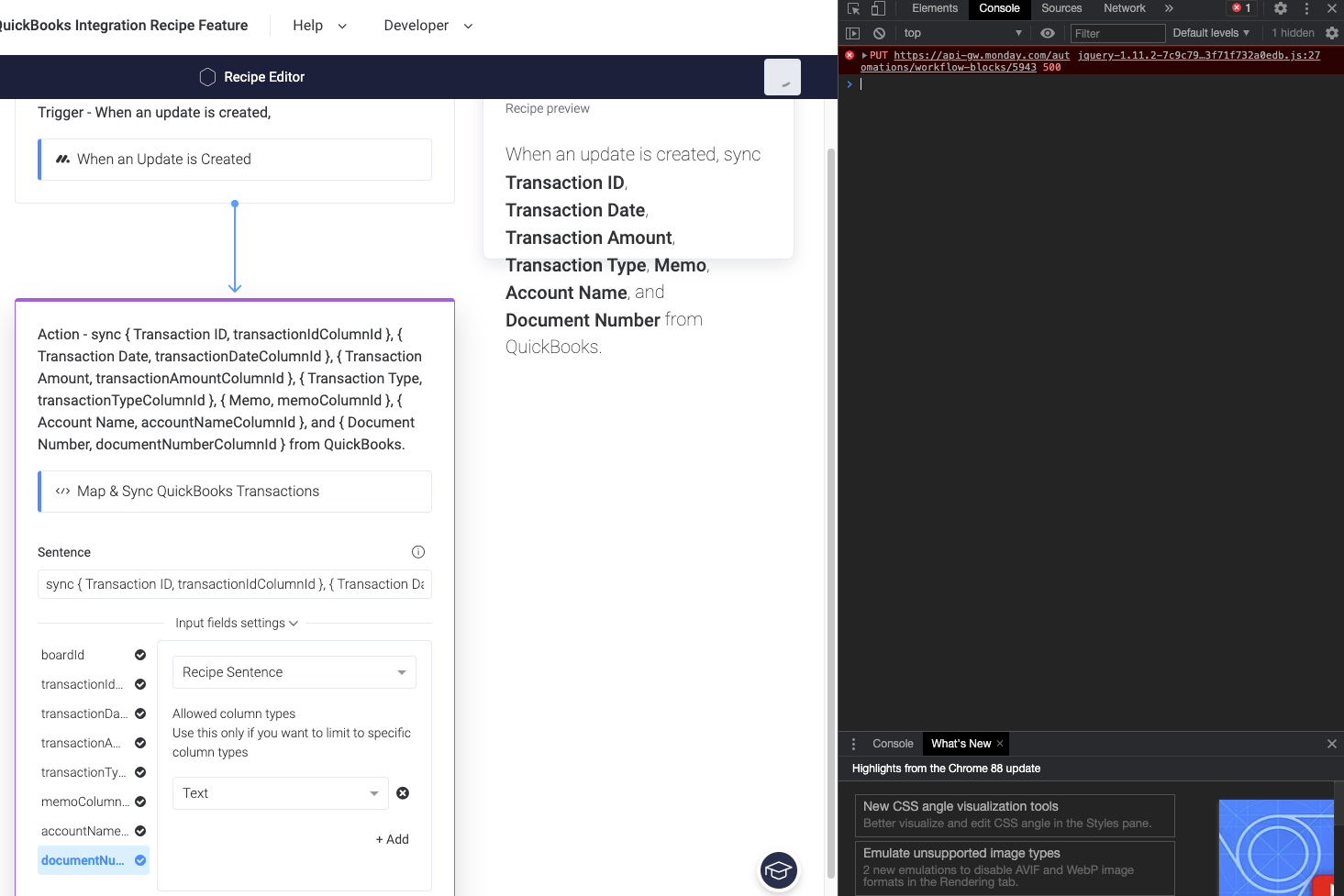1344x896 pixels.
Task: Click the console Filter input field
Action: click(x=1117, y=33)
